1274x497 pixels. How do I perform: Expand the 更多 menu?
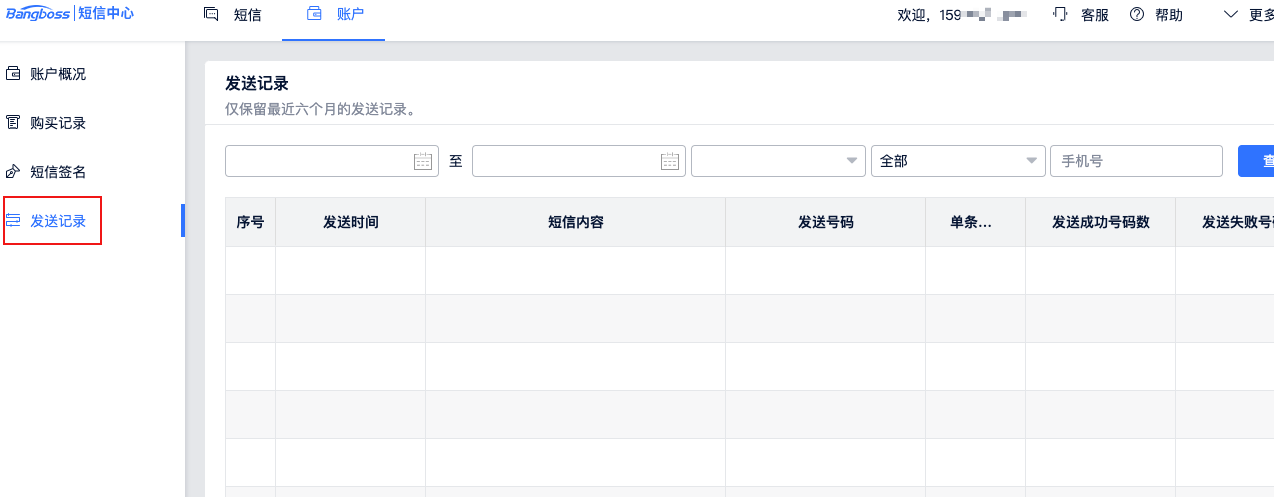point(1247,15)
